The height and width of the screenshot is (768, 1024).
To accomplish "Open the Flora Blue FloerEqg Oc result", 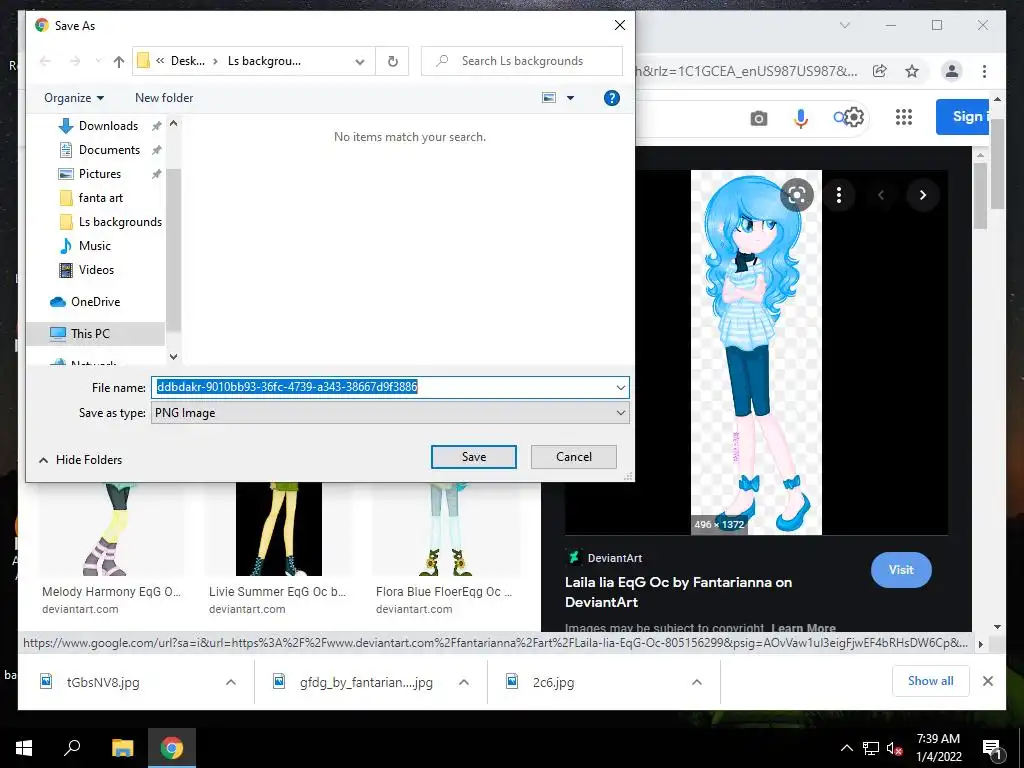I will 444,592.
